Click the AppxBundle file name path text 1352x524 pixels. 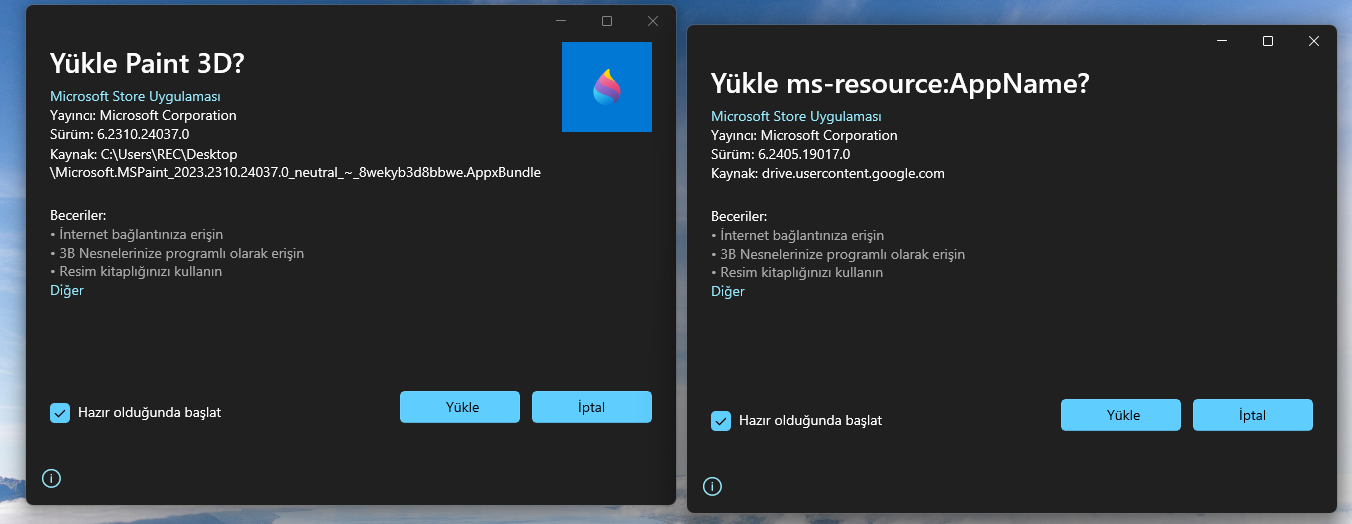click(x=296, y=172)
